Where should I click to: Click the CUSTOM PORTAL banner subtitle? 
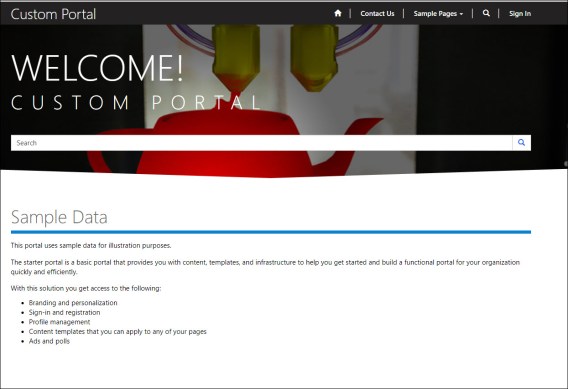136,103
